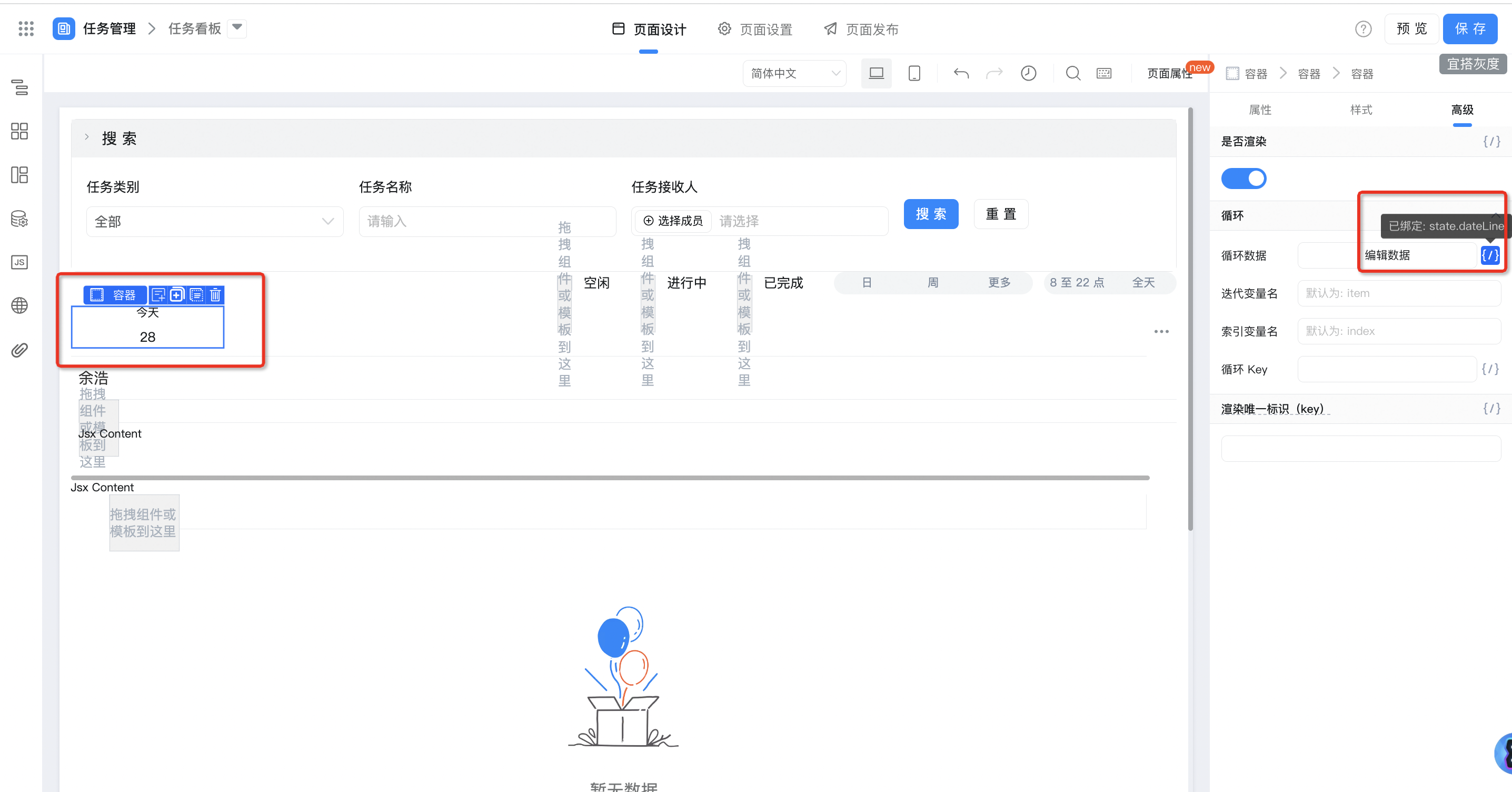Click the blue 搜索 button
Viewport: 1512px width, 792px height.
click(x=931, y=214)
